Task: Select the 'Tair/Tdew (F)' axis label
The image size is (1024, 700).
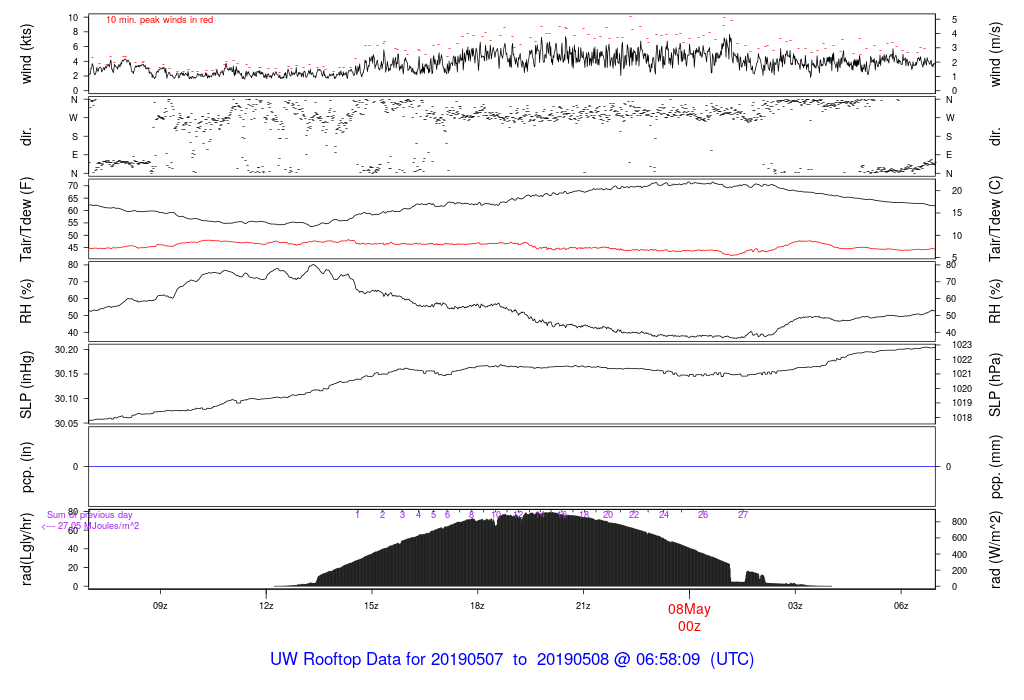Action: tap(27, 218)
